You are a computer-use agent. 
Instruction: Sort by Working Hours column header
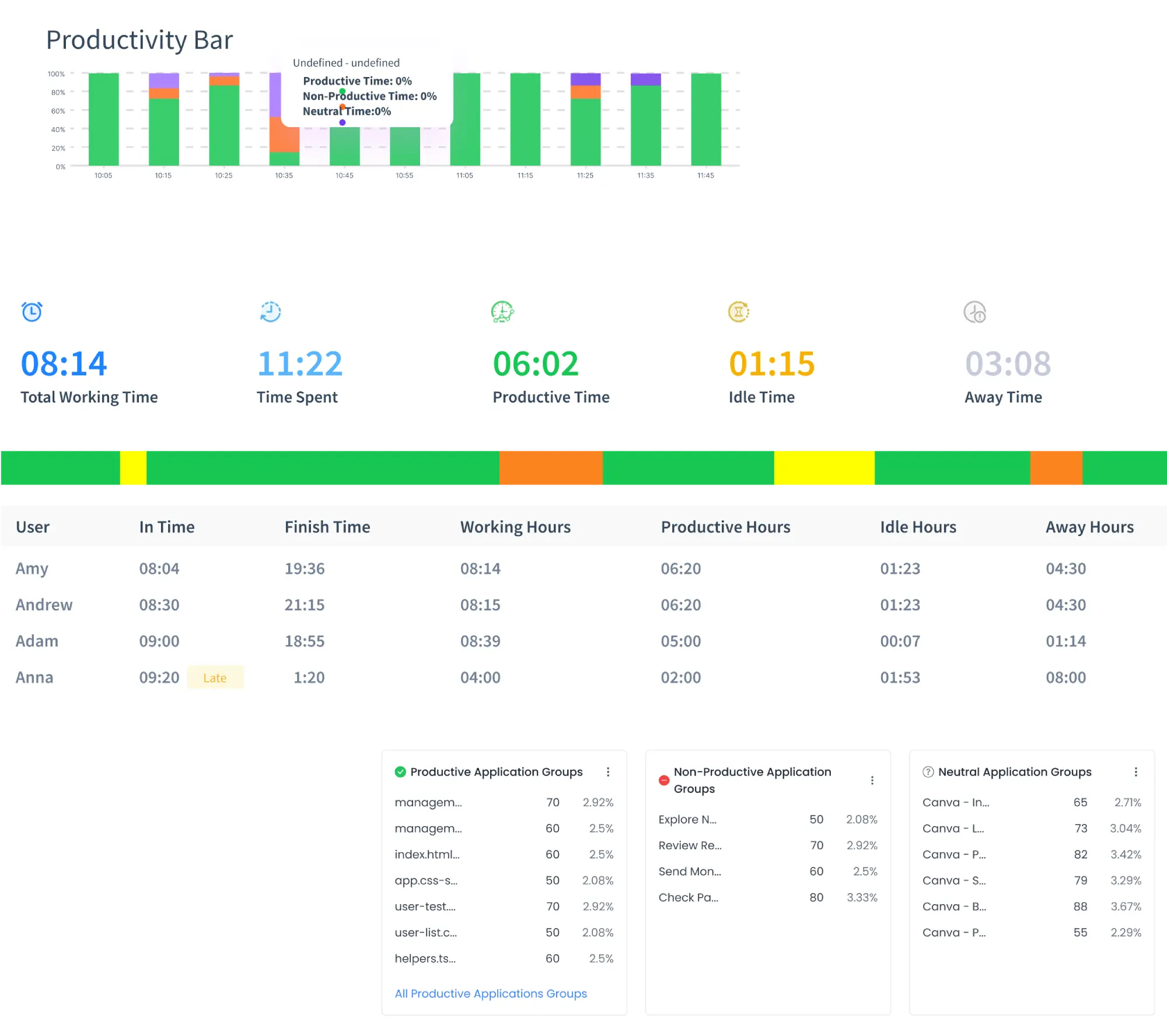(x=515, y=527)
